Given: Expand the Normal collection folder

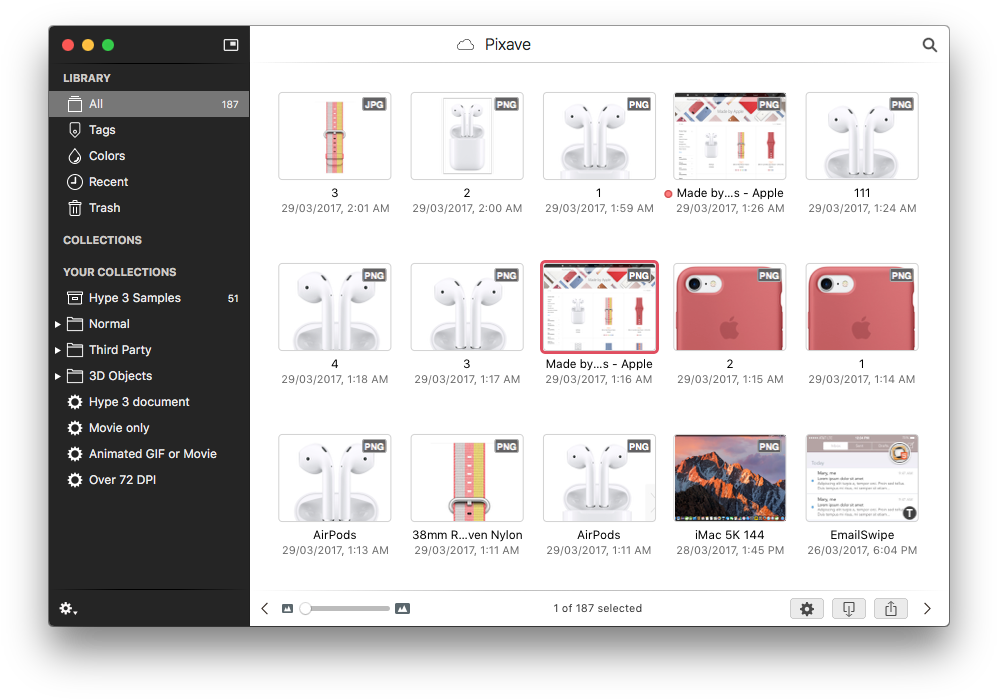Looking at the screenshot, I should (58, 324).
